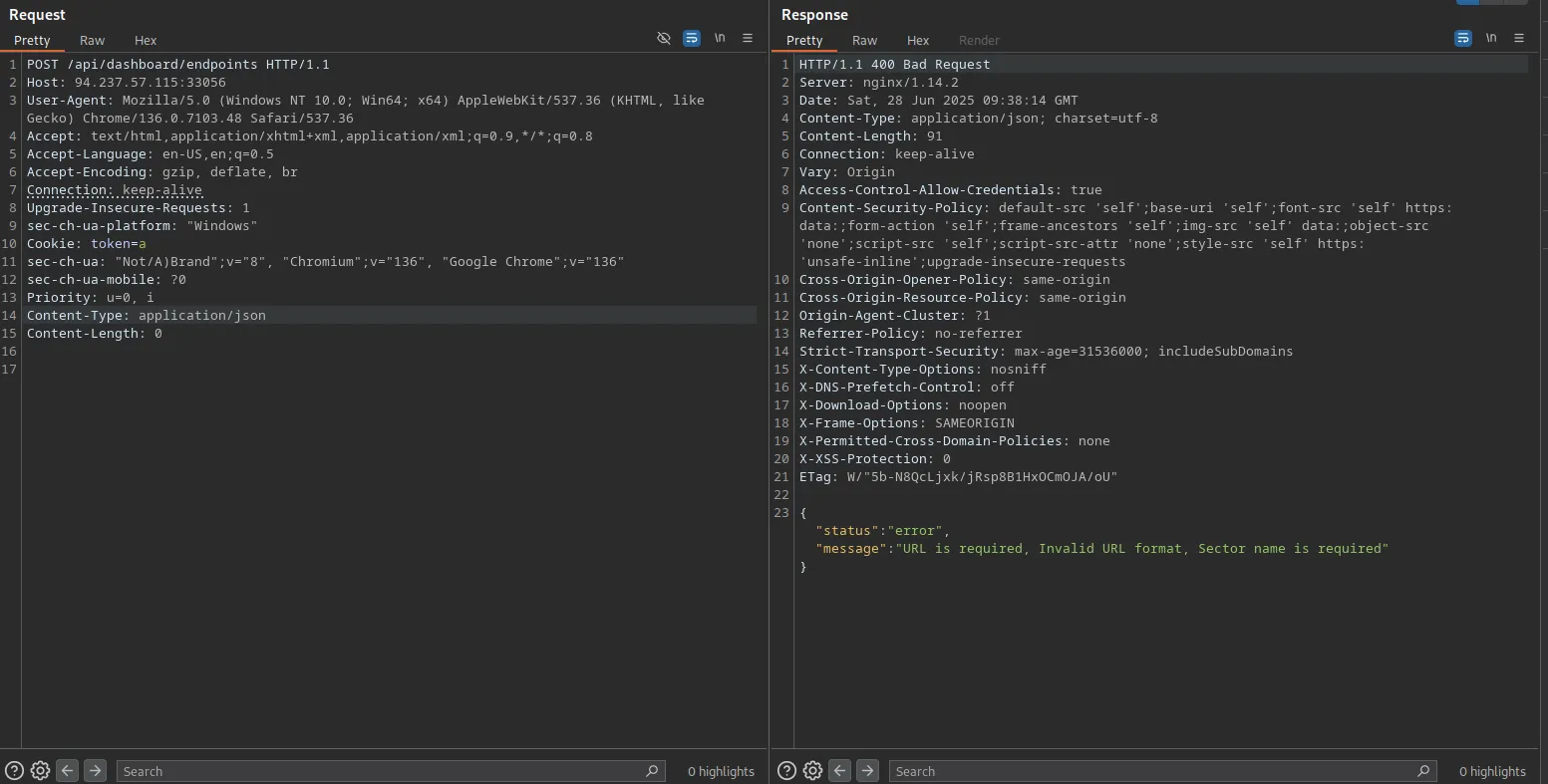
Task: Click the Host header line
Action: coord(127,82)
